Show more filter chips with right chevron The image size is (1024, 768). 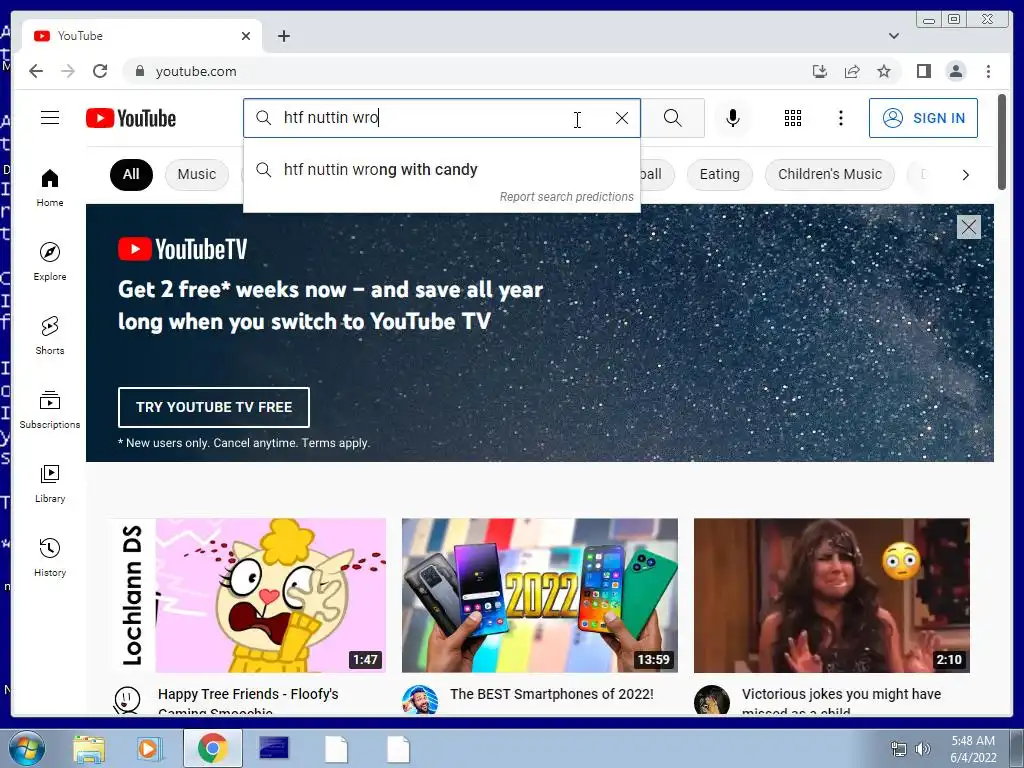965,174
